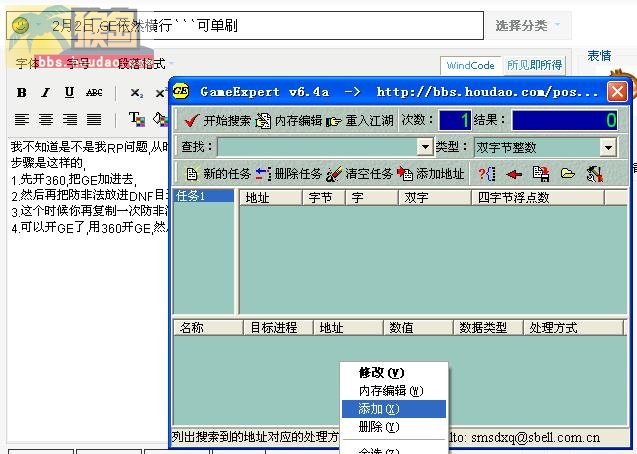Toggle bold formatting in forum editor

[22, 93]
